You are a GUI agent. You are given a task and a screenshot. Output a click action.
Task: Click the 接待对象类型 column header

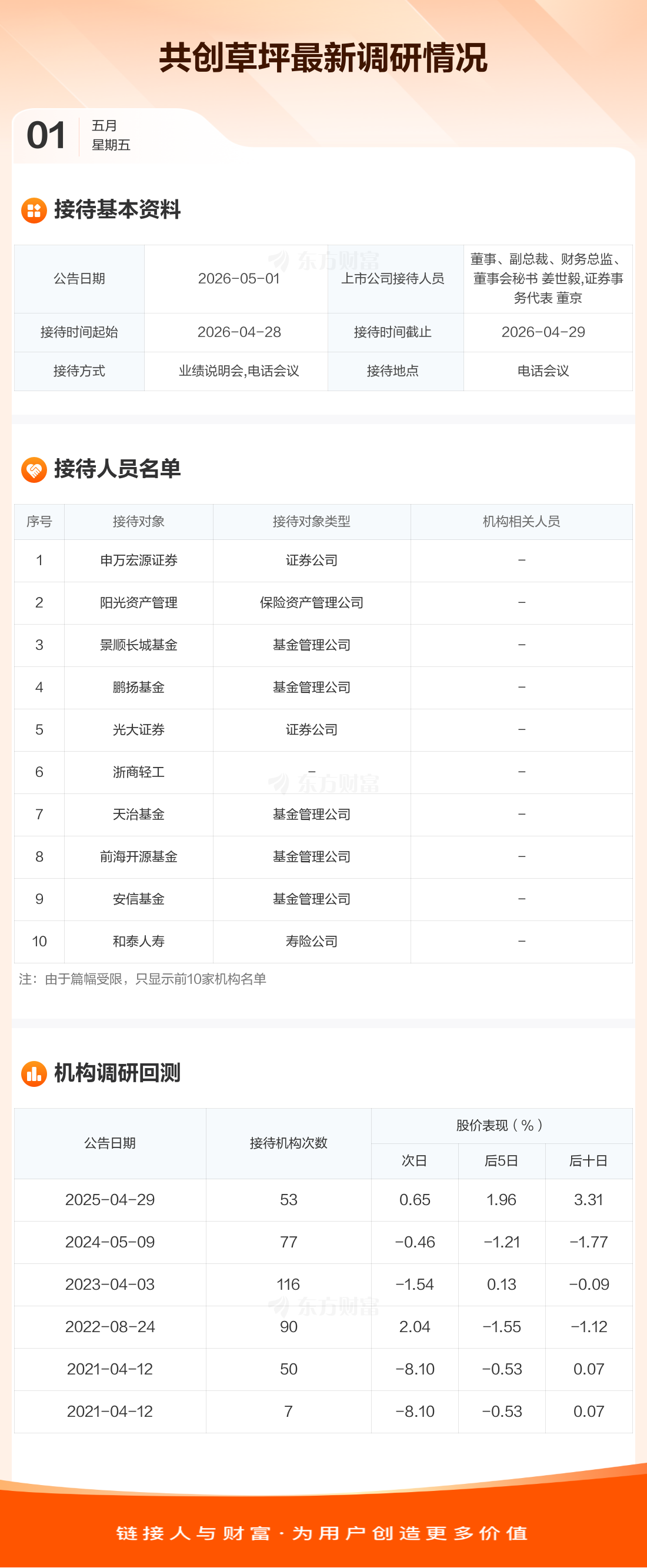click(311, 522)
